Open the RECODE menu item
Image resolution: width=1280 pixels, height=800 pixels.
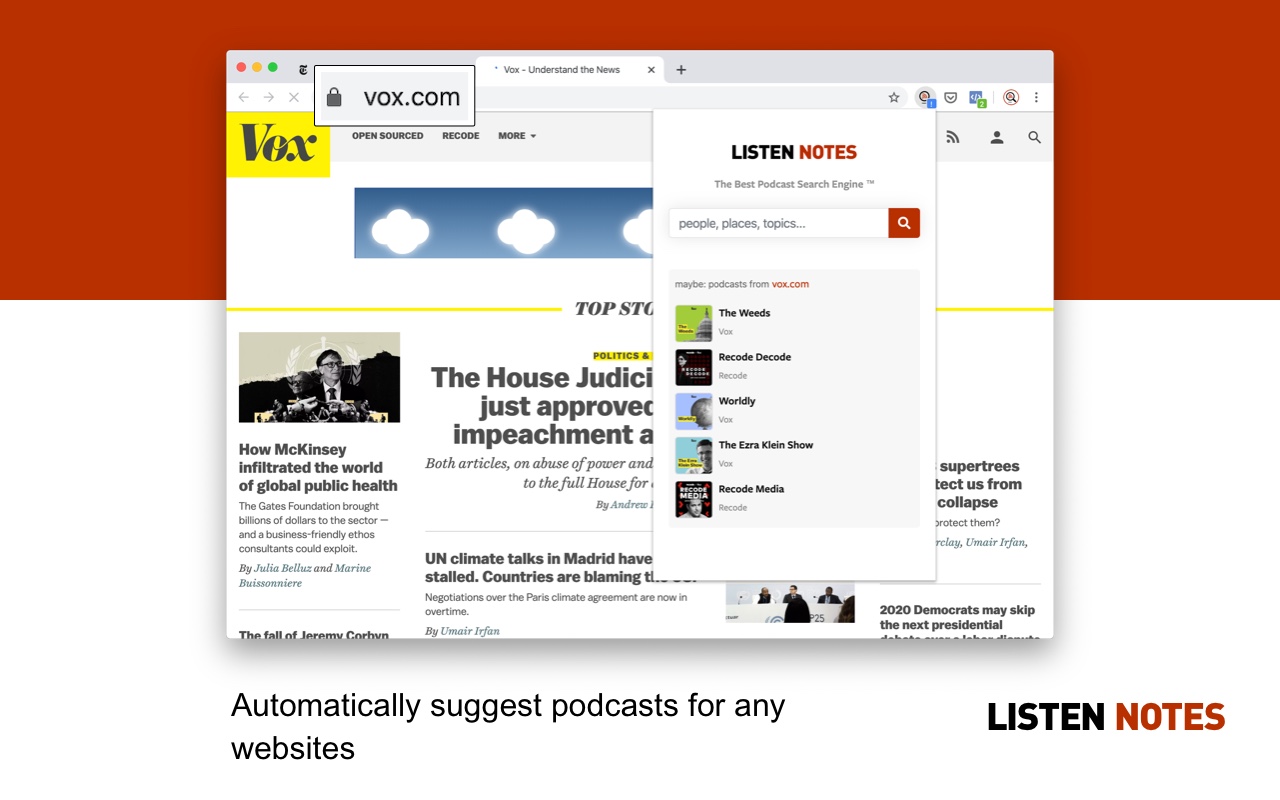(x=460, y=135)
